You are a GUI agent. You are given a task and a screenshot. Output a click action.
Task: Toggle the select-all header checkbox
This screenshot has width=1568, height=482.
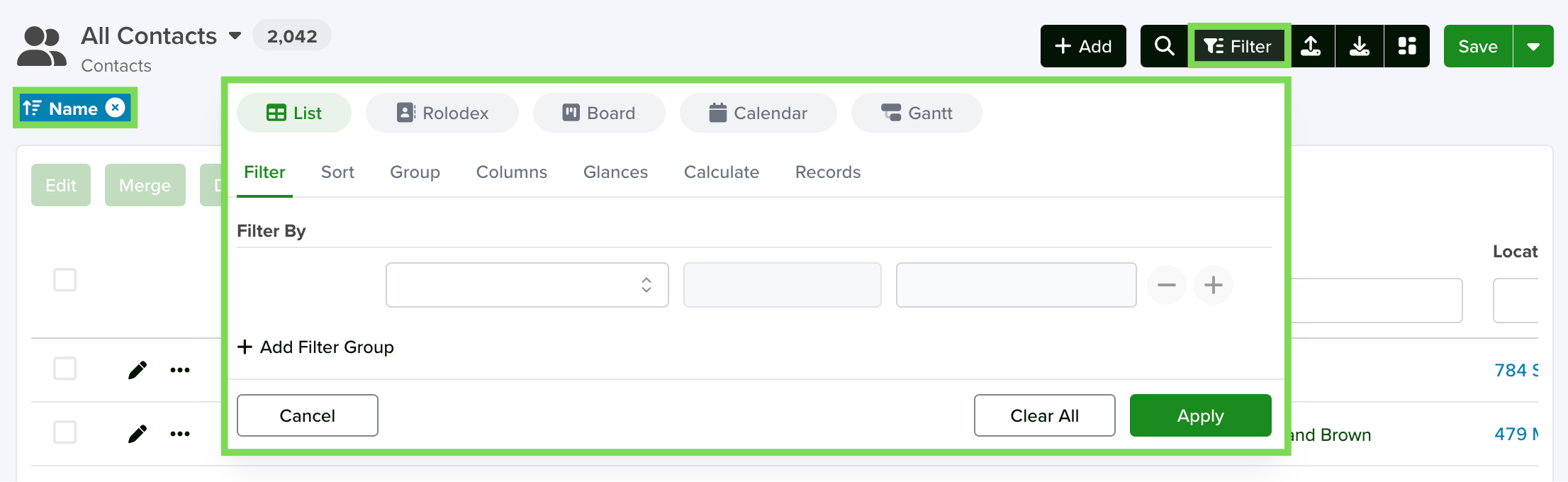pos(65,280)
